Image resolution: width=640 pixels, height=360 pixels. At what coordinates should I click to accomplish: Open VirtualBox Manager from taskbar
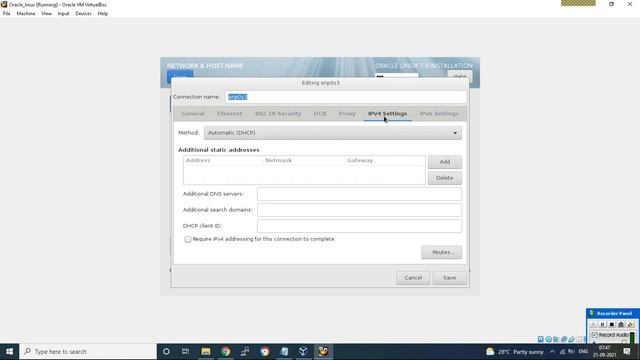coord(303,351)
